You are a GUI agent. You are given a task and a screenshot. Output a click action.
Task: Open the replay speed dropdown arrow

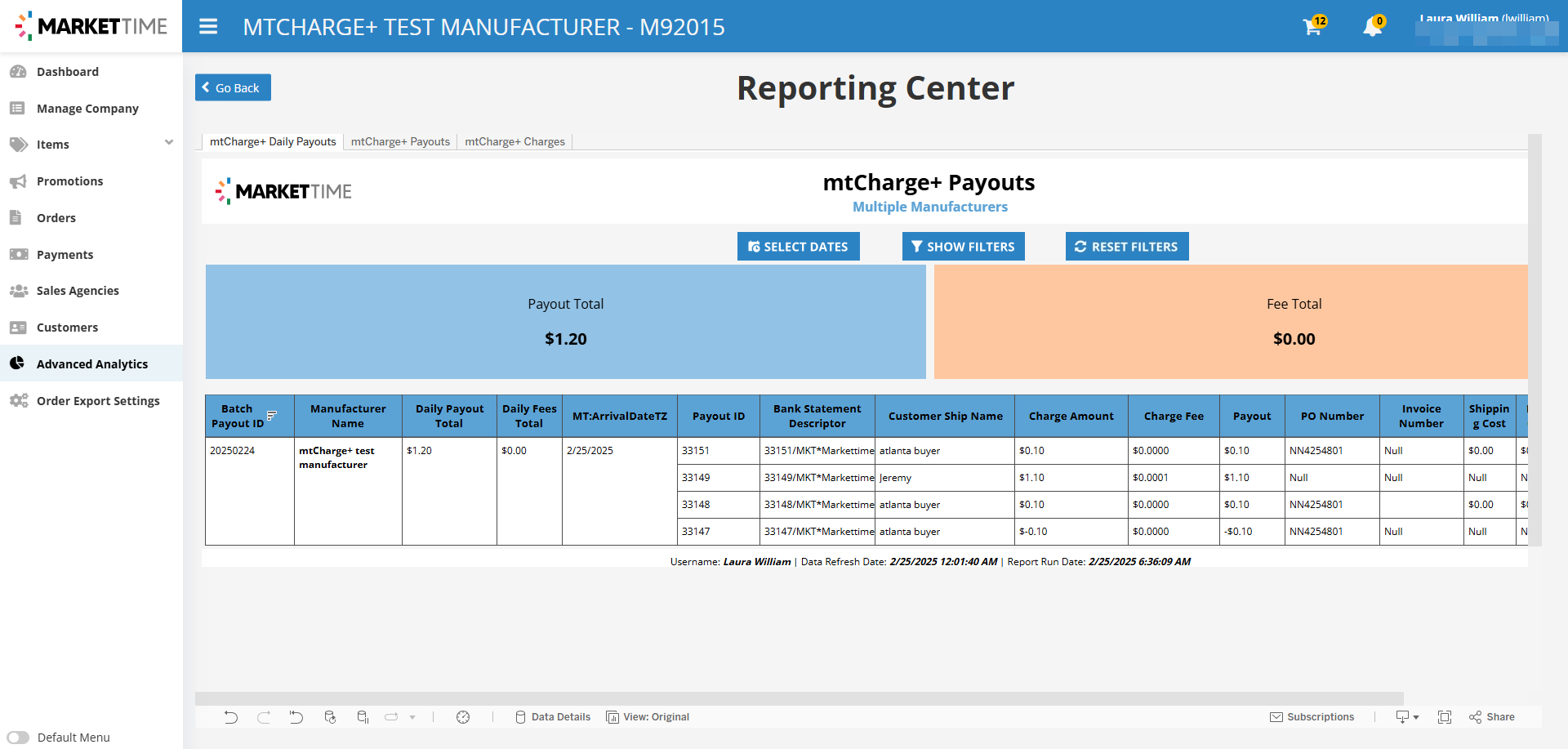[412, 717]
